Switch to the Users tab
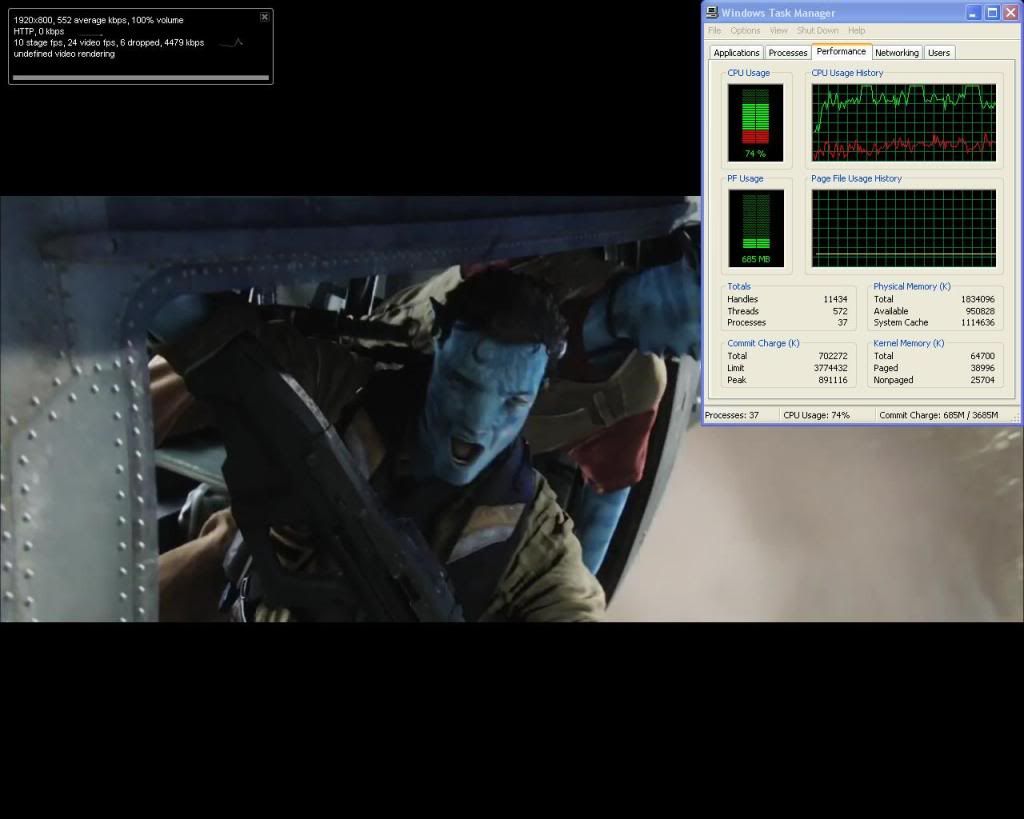 click(939, 53)
